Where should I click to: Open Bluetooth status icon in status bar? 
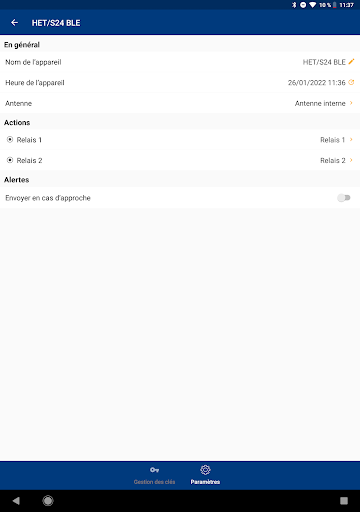(x=294, y=5)
